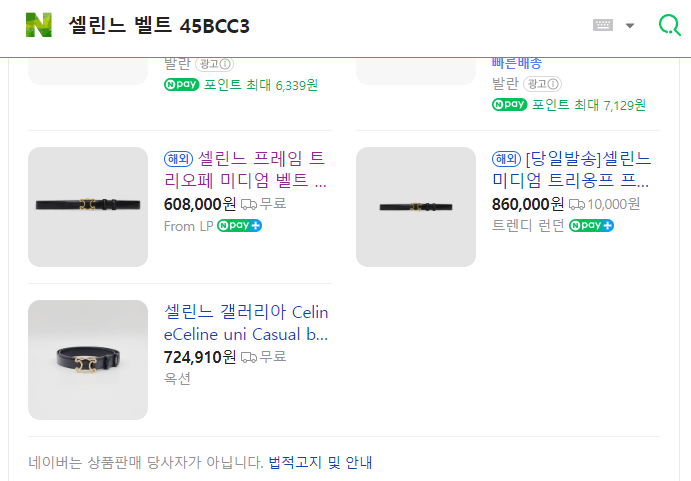Click the 608,000원 belt thumbnail

pyautogui.click(x=88, y=206)
